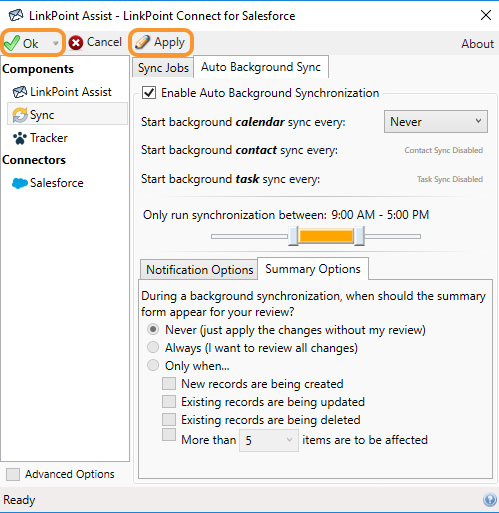Open the Tracker paw icon

click(20, 138)
